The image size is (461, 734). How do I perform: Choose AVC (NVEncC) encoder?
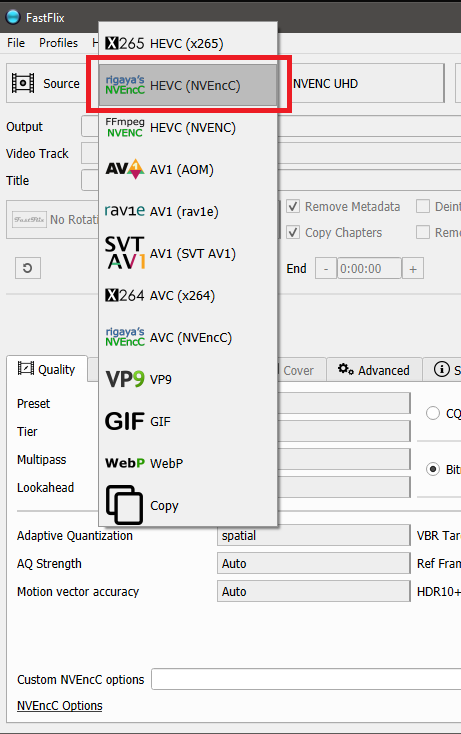point(188,338)
